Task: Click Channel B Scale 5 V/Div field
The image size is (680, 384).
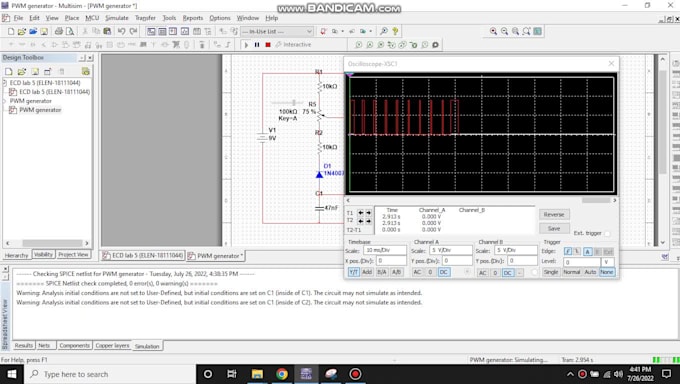Action: (516, 250)
